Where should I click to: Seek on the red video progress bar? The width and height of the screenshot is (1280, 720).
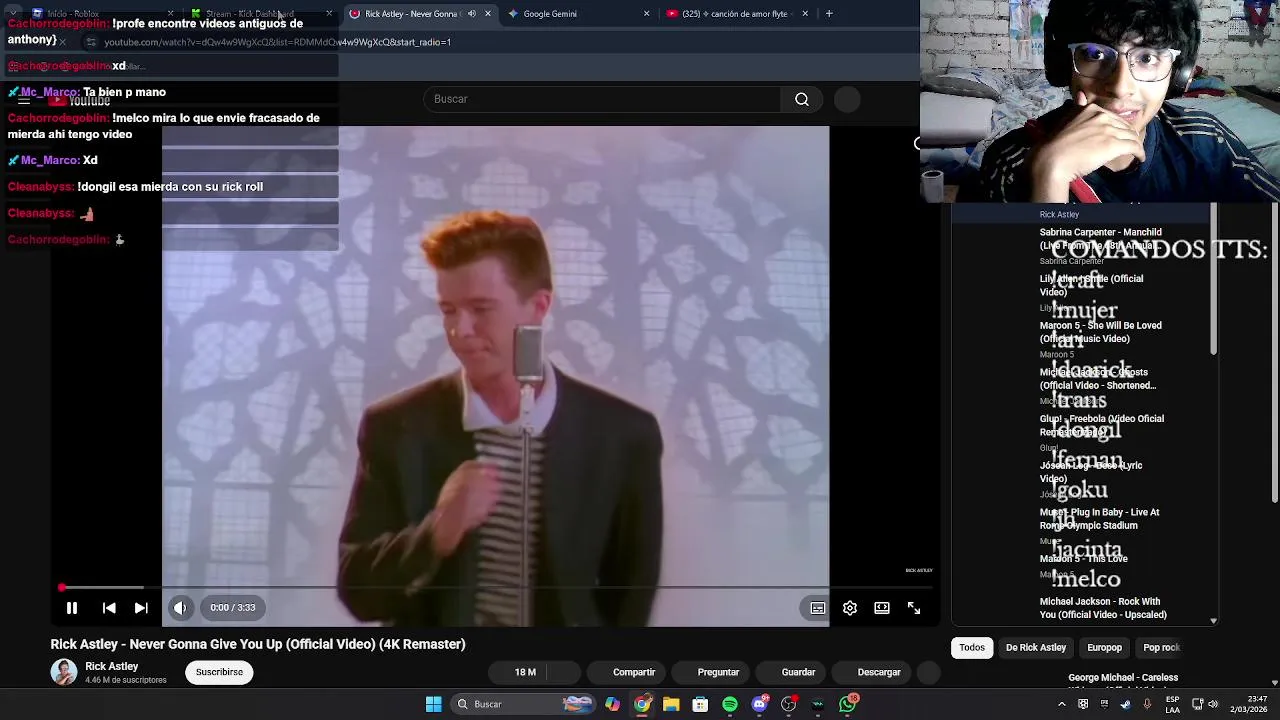(495, 588)
